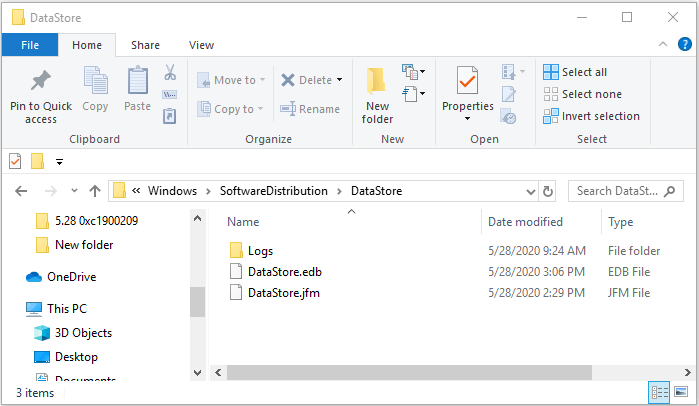Click Select all button
The image size is (699, 406).
(x=575, y=72)
